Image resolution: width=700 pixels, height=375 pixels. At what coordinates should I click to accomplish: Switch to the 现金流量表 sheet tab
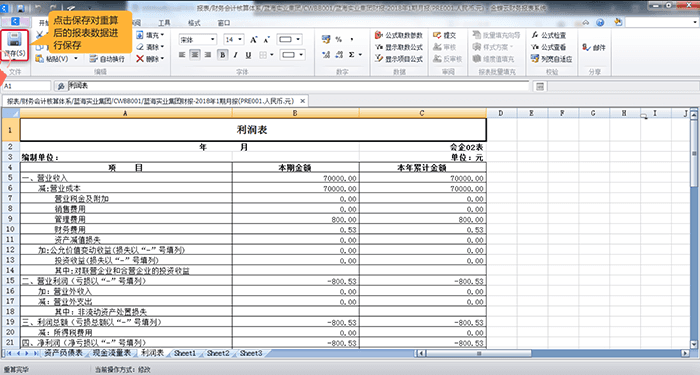click(x=112, y=353)
